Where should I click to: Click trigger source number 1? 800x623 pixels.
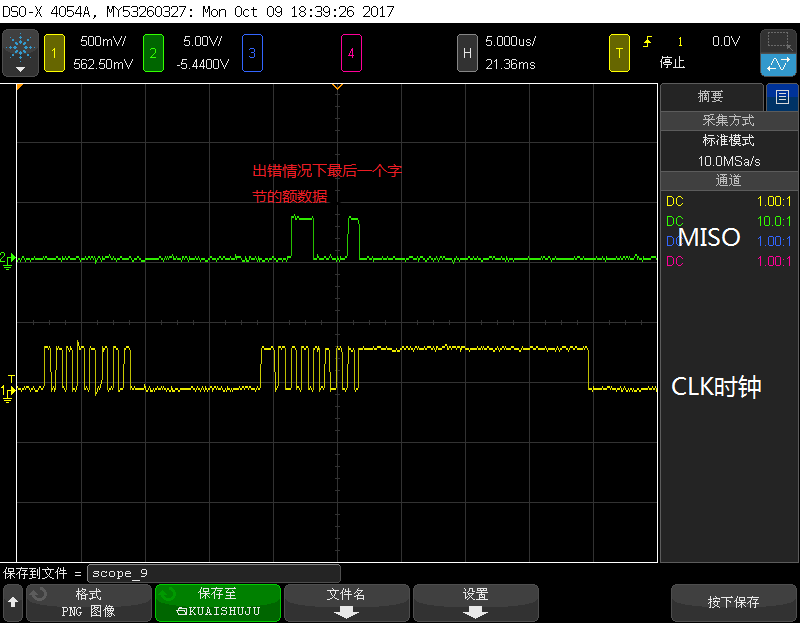(x=680, y=42)
